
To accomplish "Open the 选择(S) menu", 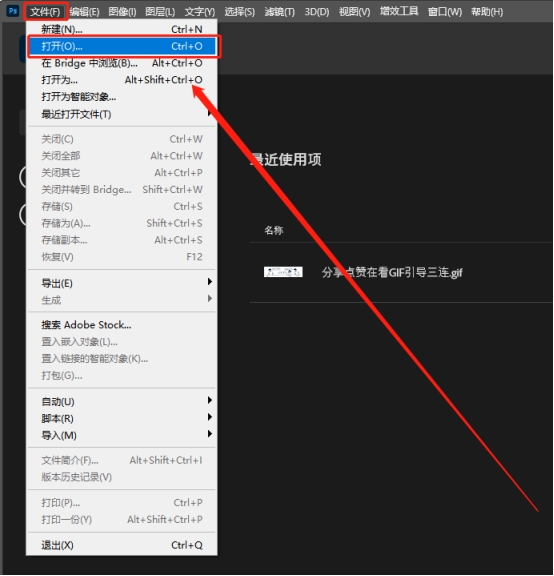I will [240, 12].
